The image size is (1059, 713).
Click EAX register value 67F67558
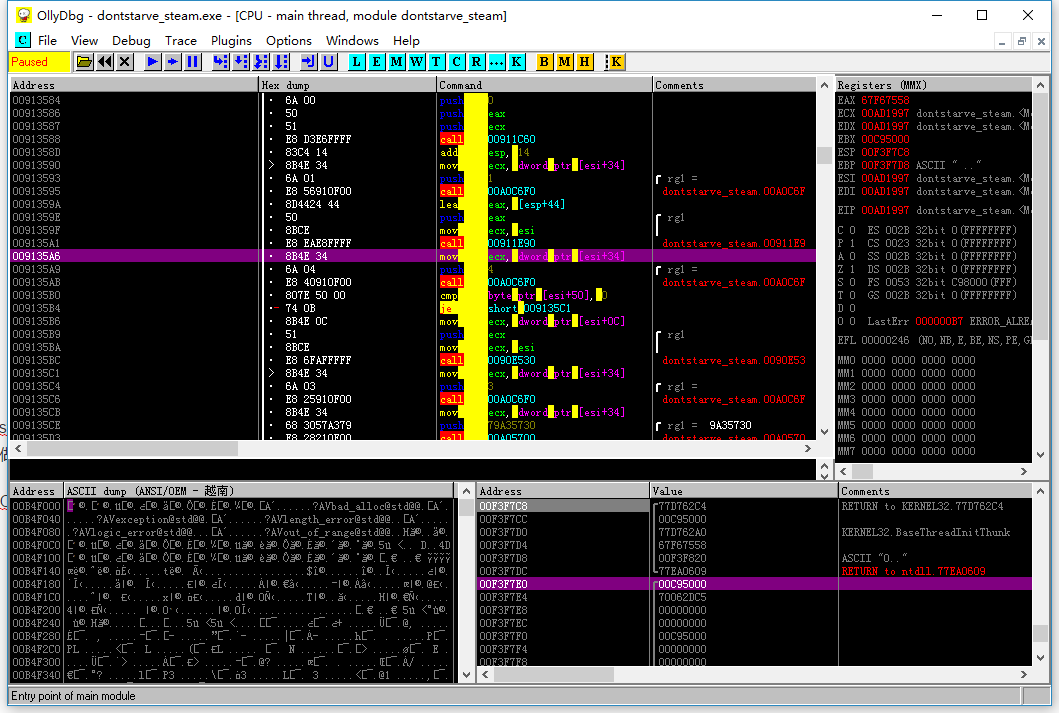pyautogui.click(x=885, y=100)
